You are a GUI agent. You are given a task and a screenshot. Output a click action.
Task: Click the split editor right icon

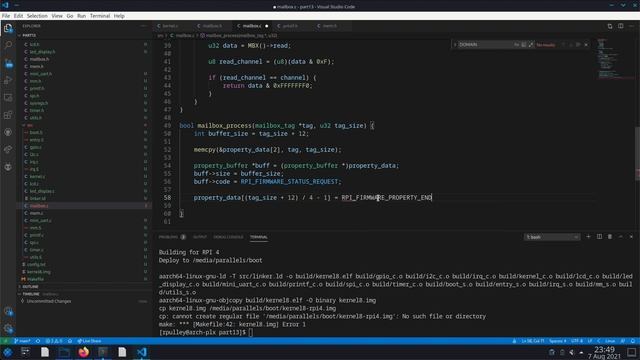620,26
